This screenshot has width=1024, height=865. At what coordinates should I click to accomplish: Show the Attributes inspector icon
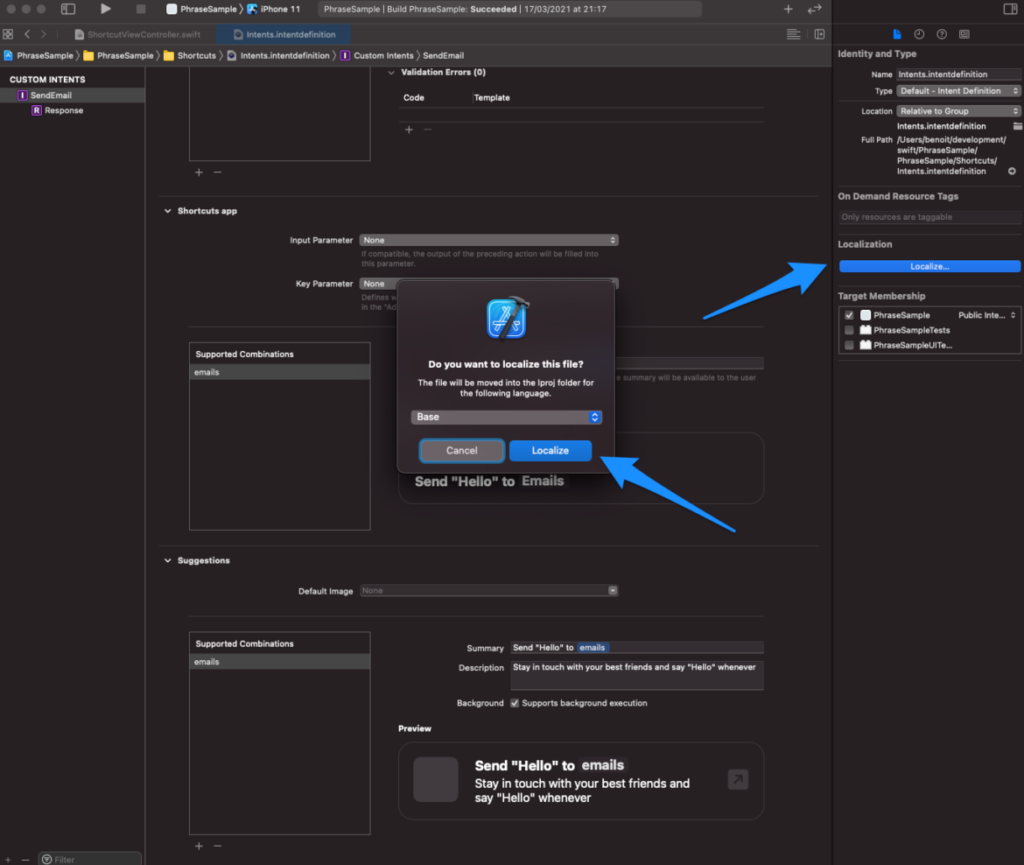click(964, 35)
